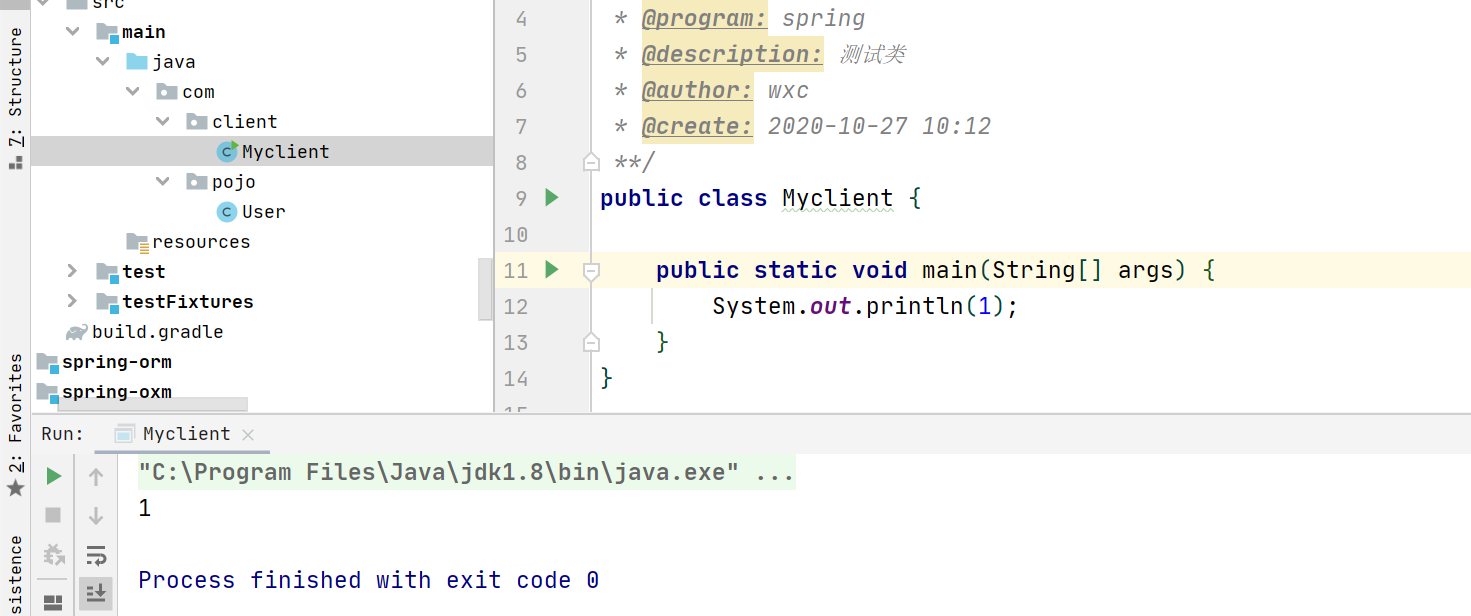Select the testFixtures folder label

[188, 302]
